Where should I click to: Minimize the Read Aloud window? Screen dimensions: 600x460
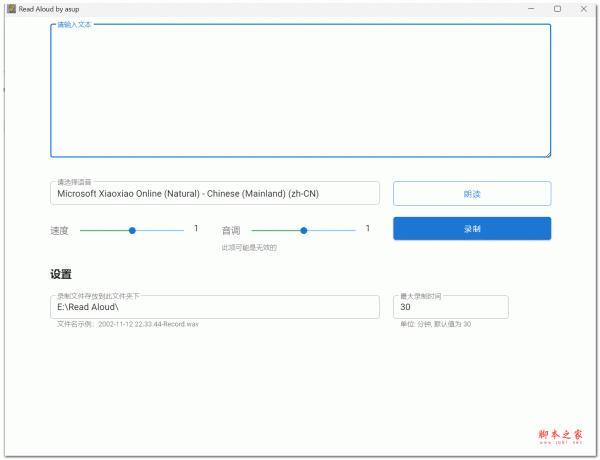click(x=531, y=9)
